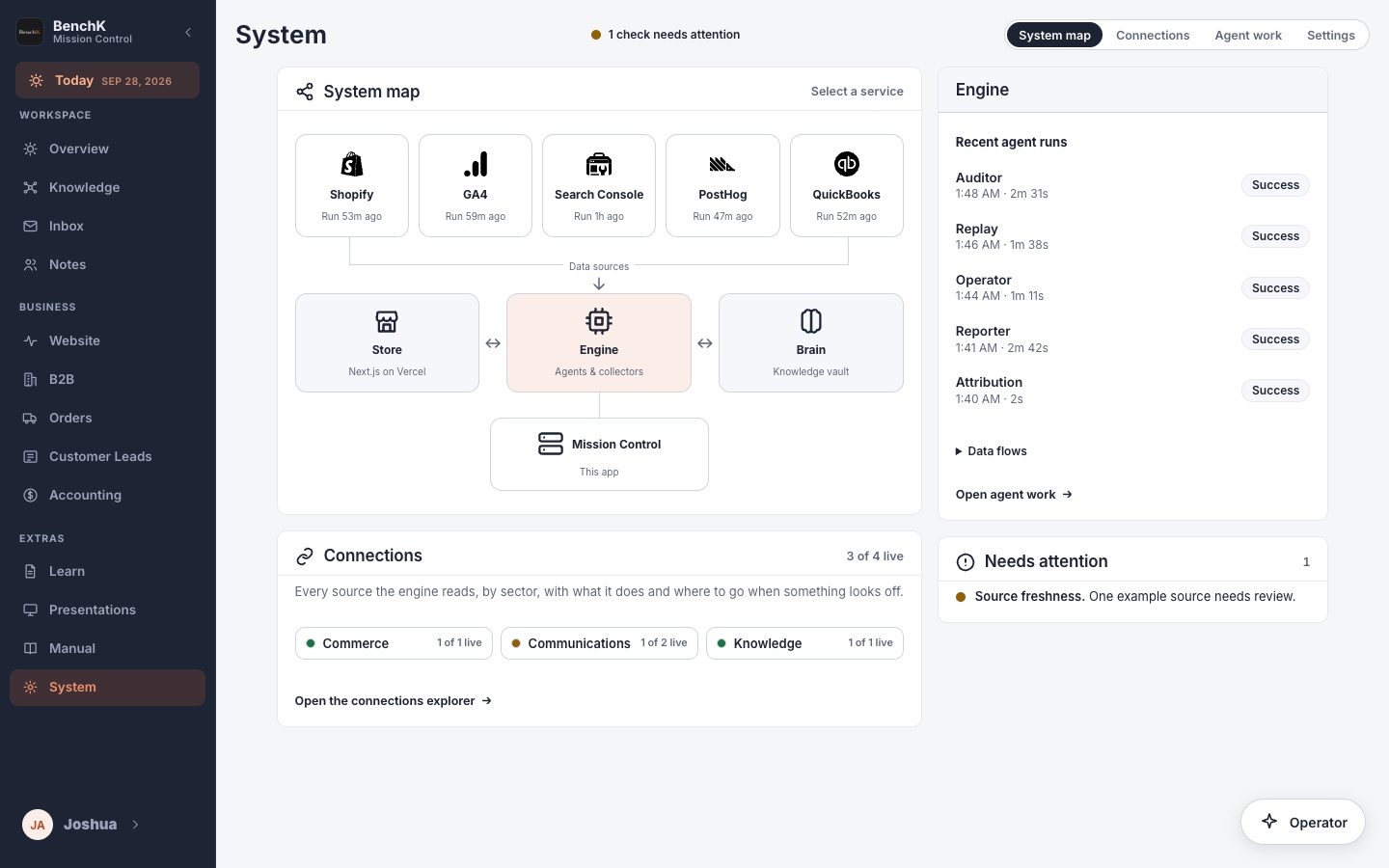Select the Brain knowledge vault icon
The width and height of the screenshot is (1389, 868).
click(811, 321)
